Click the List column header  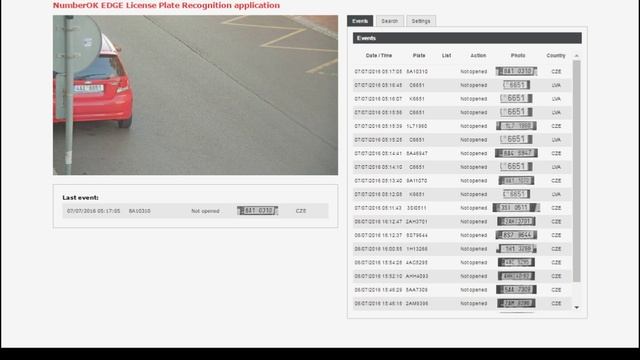[447, 56]
